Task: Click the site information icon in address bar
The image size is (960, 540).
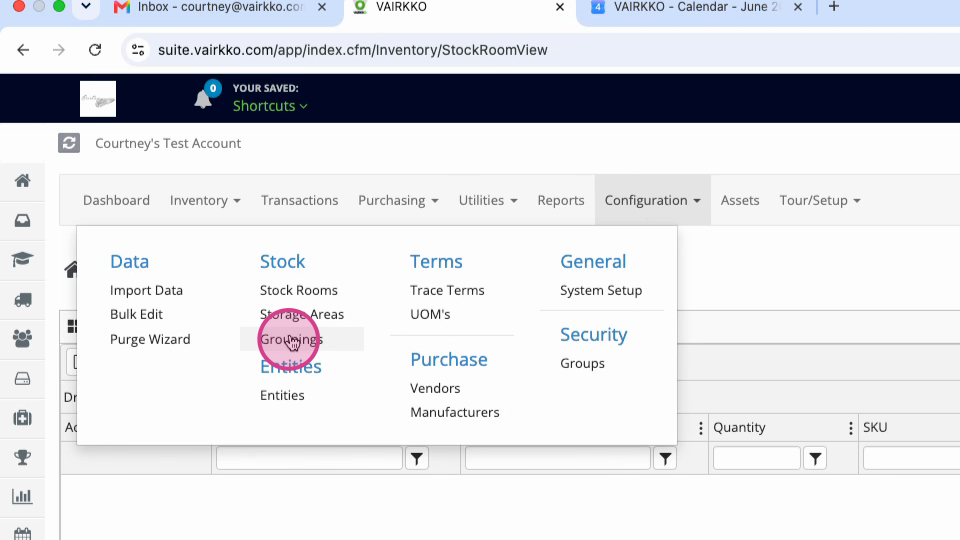Action: [x=138, y=50]
